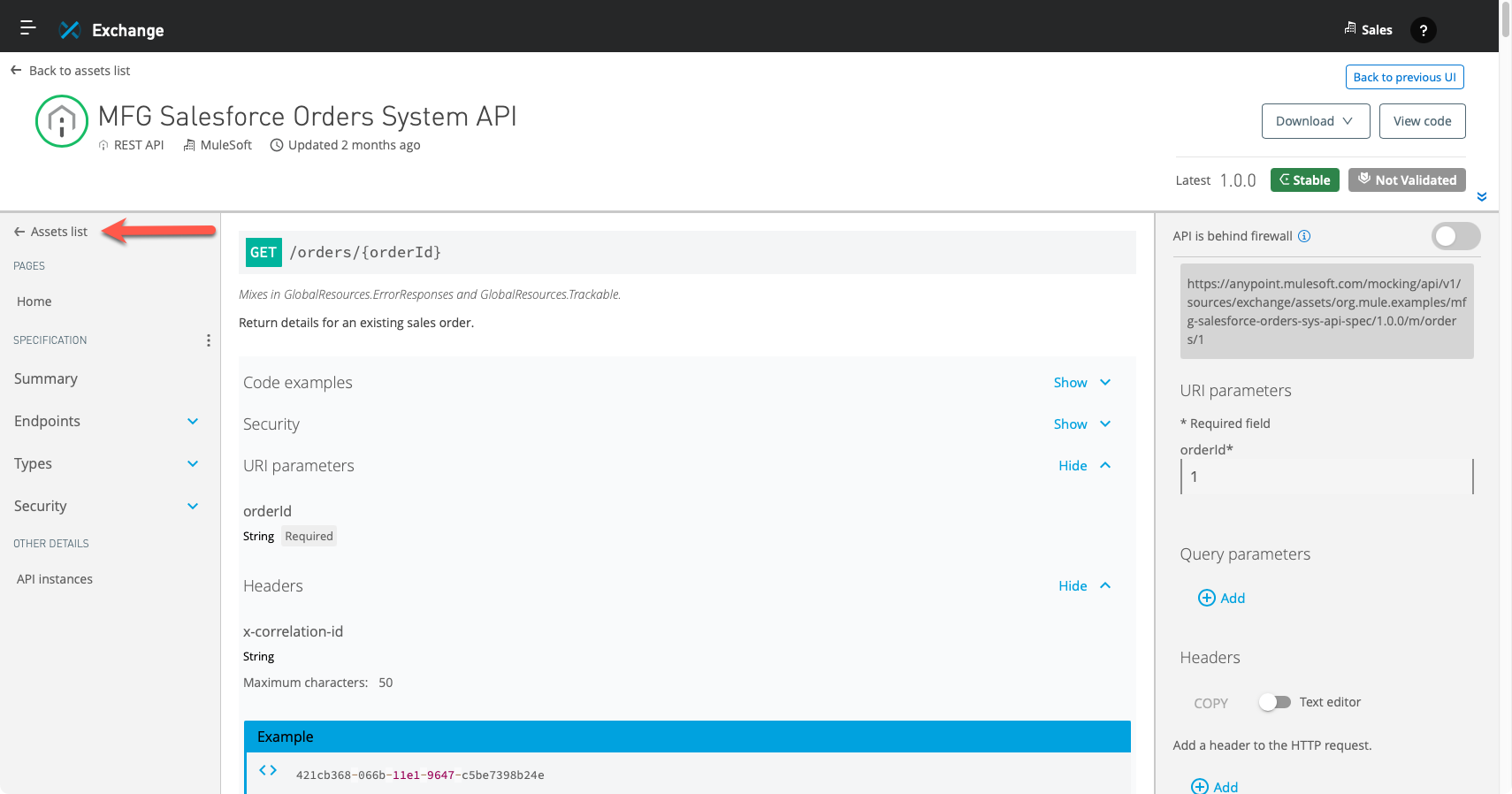The height and width of the screenshot is (794, 1512).
Task: Show the Code examples section
Action: tap(1081, 383)
